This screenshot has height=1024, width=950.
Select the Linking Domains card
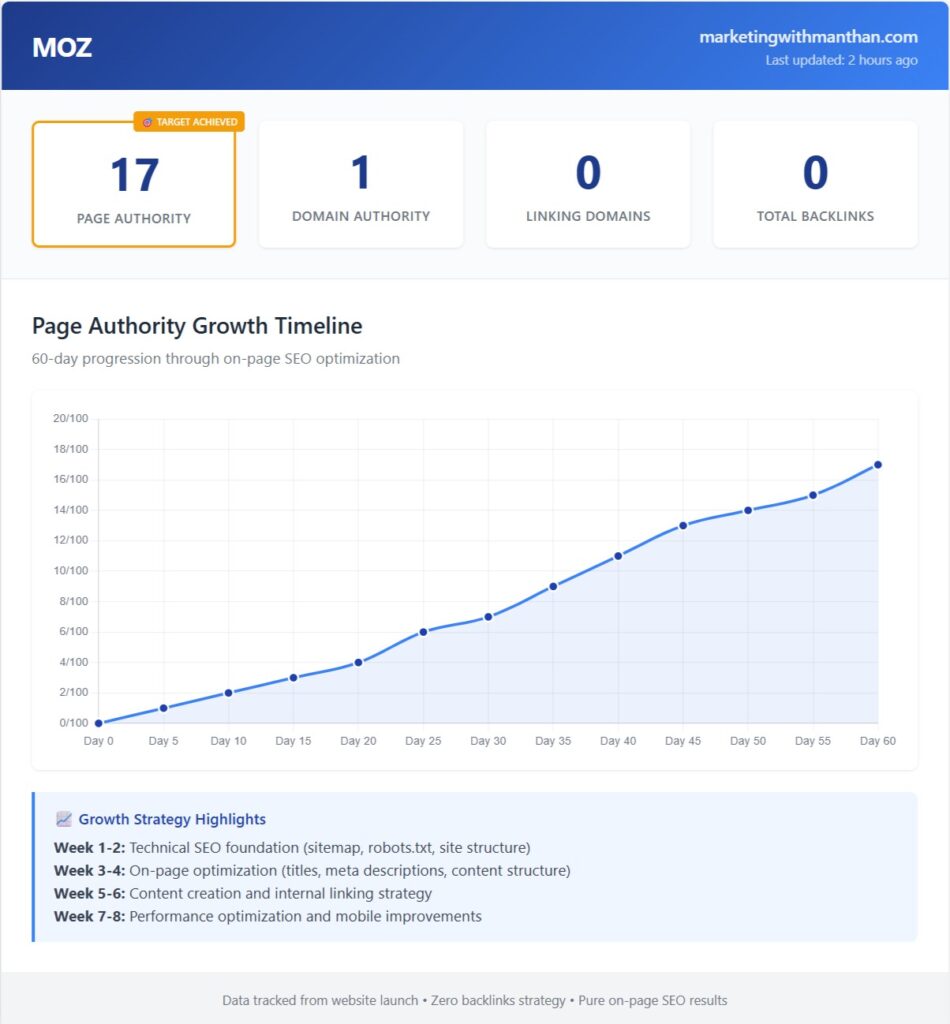[x=588, y=184]
